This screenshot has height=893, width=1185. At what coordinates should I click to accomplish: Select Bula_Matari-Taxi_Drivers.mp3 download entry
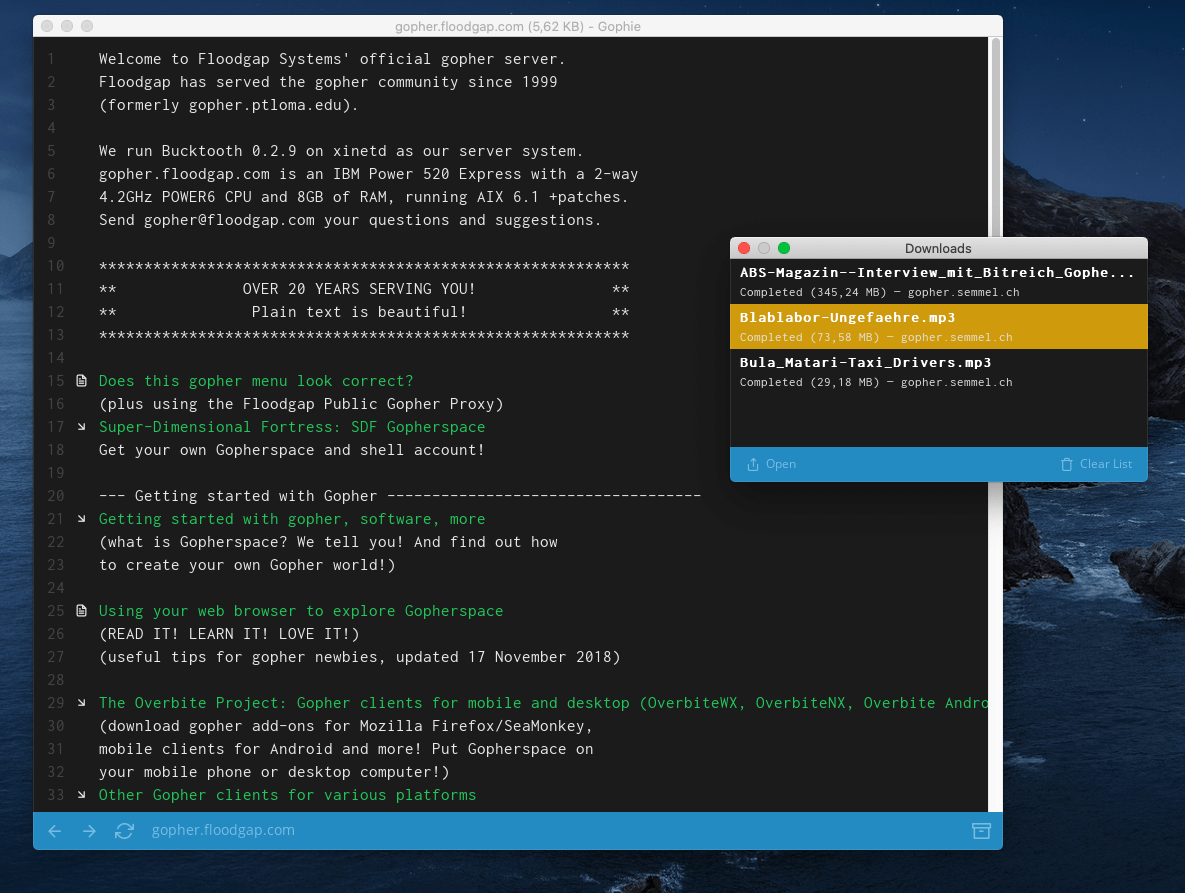[x=938, y=371]
